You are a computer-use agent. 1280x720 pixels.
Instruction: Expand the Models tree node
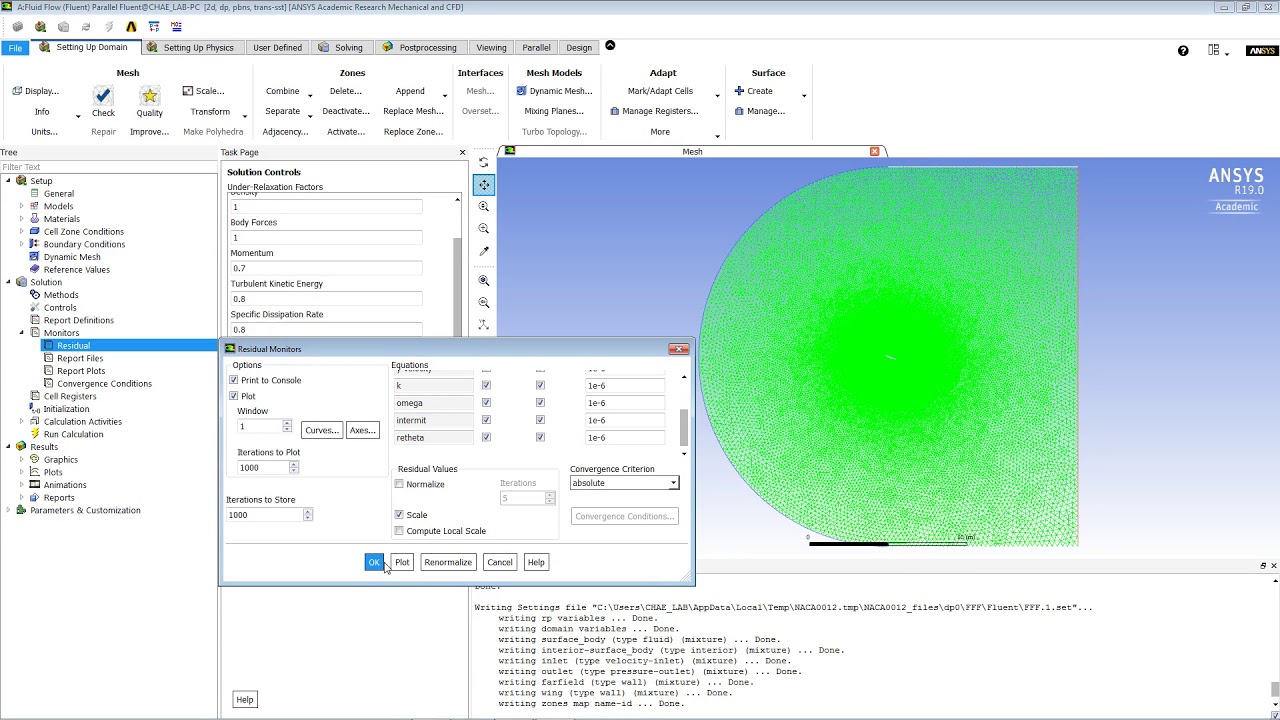pyautogui.click(x=21, y=206)
